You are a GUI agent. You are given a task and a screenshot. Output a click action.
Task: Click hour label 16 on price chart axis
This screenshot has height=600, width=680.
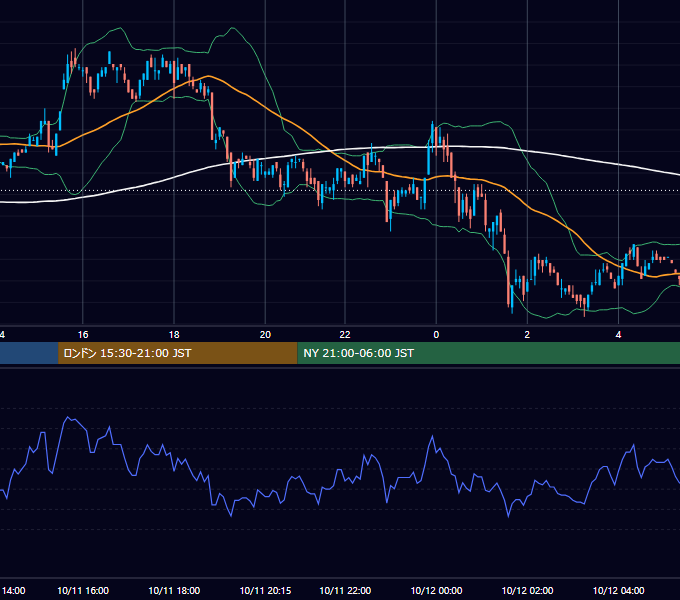(83, 335)
